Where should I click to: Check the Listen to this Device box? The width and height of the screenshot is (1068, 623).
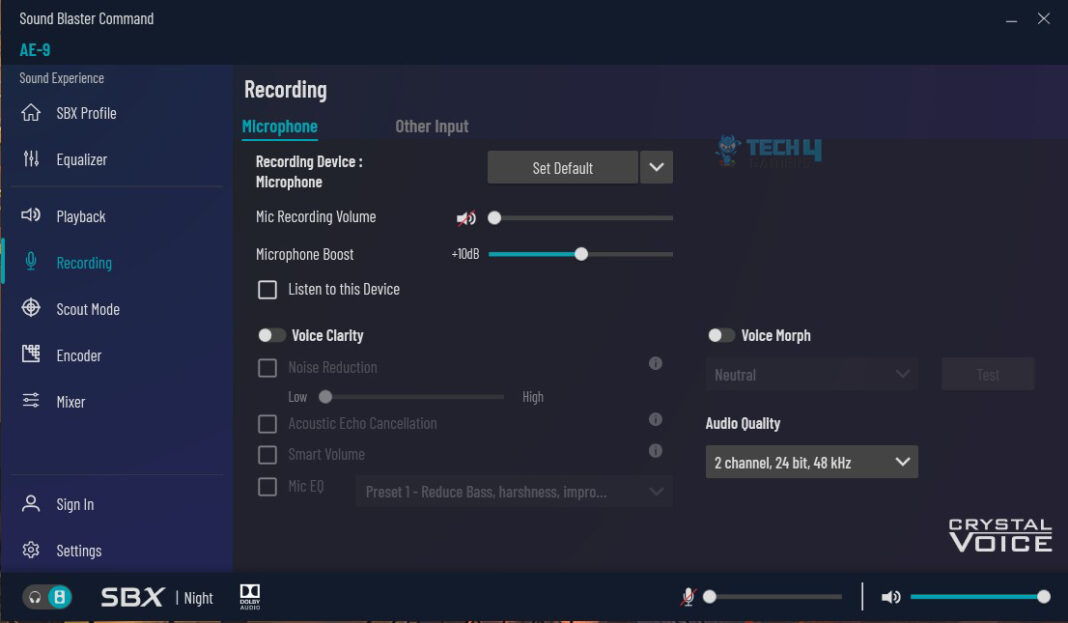pyautogui.click(x=267, y=289)
